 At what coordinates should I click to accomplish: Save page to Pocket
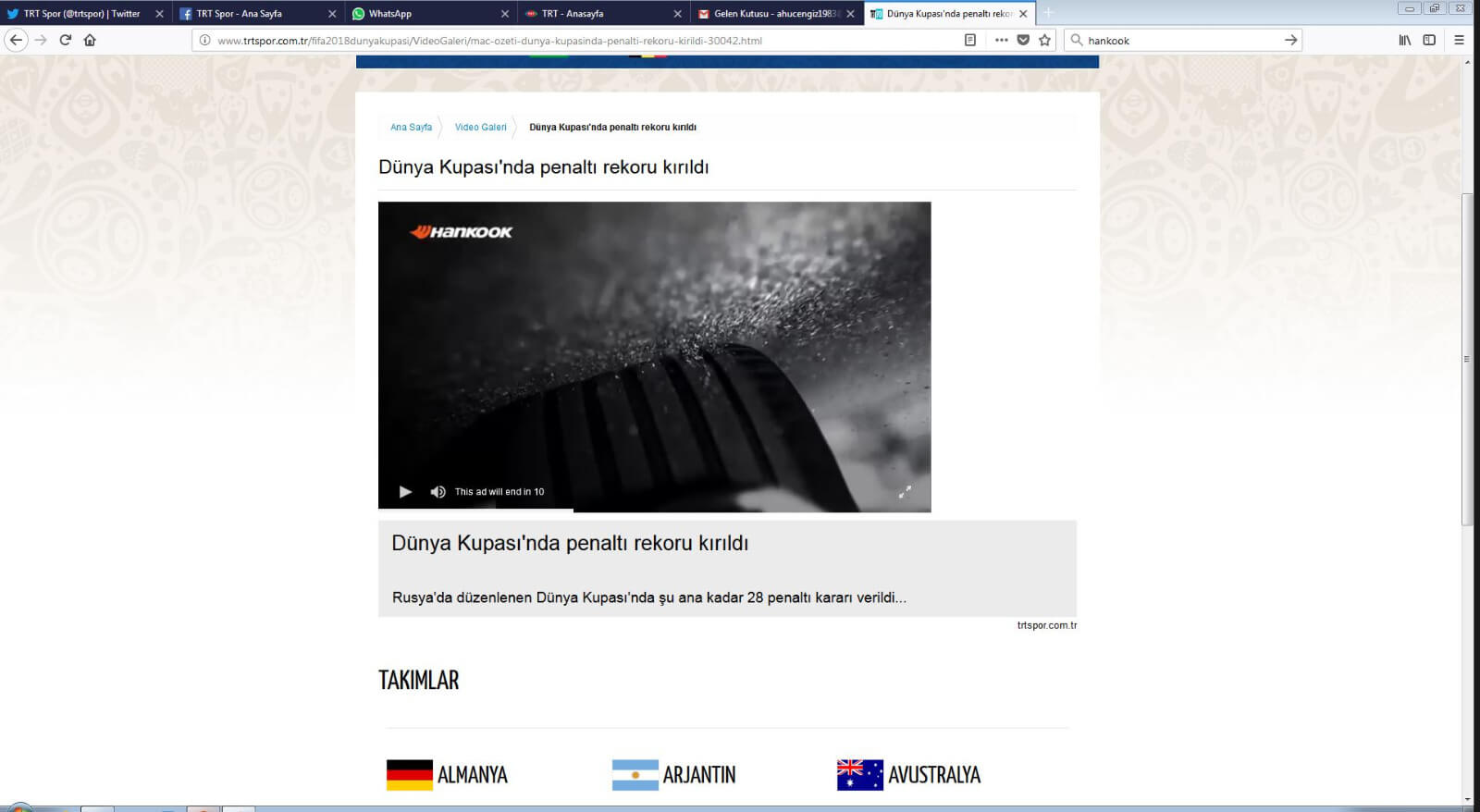point(1023,40)
